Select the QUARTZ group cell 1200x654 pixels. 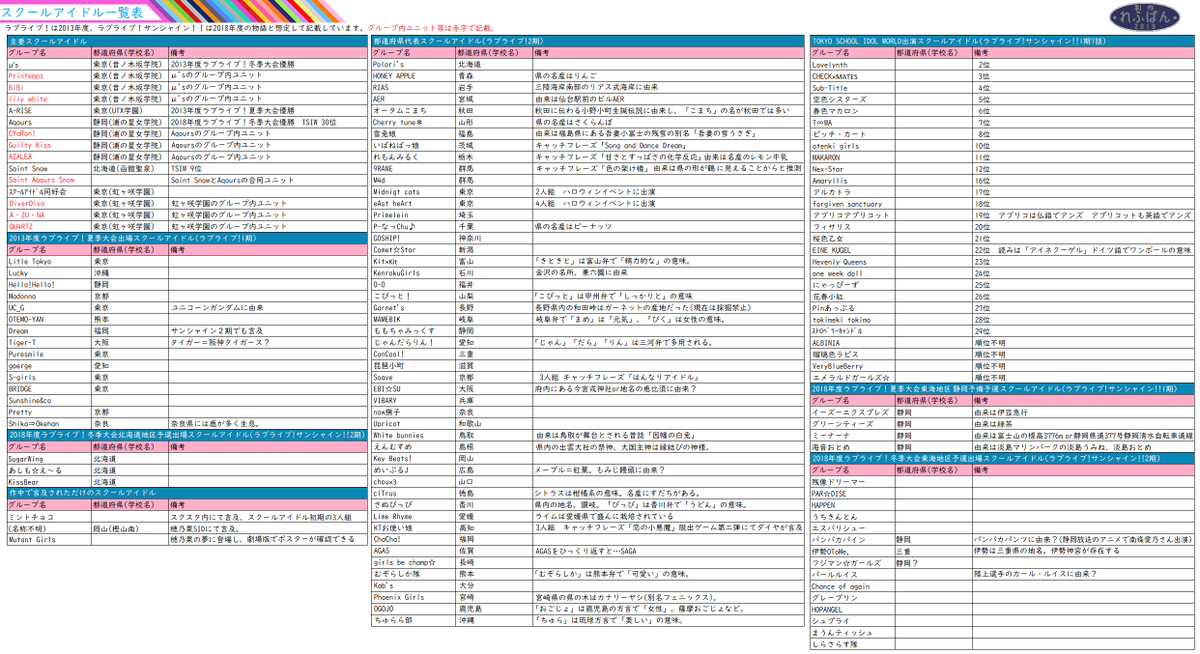(49, 225)
